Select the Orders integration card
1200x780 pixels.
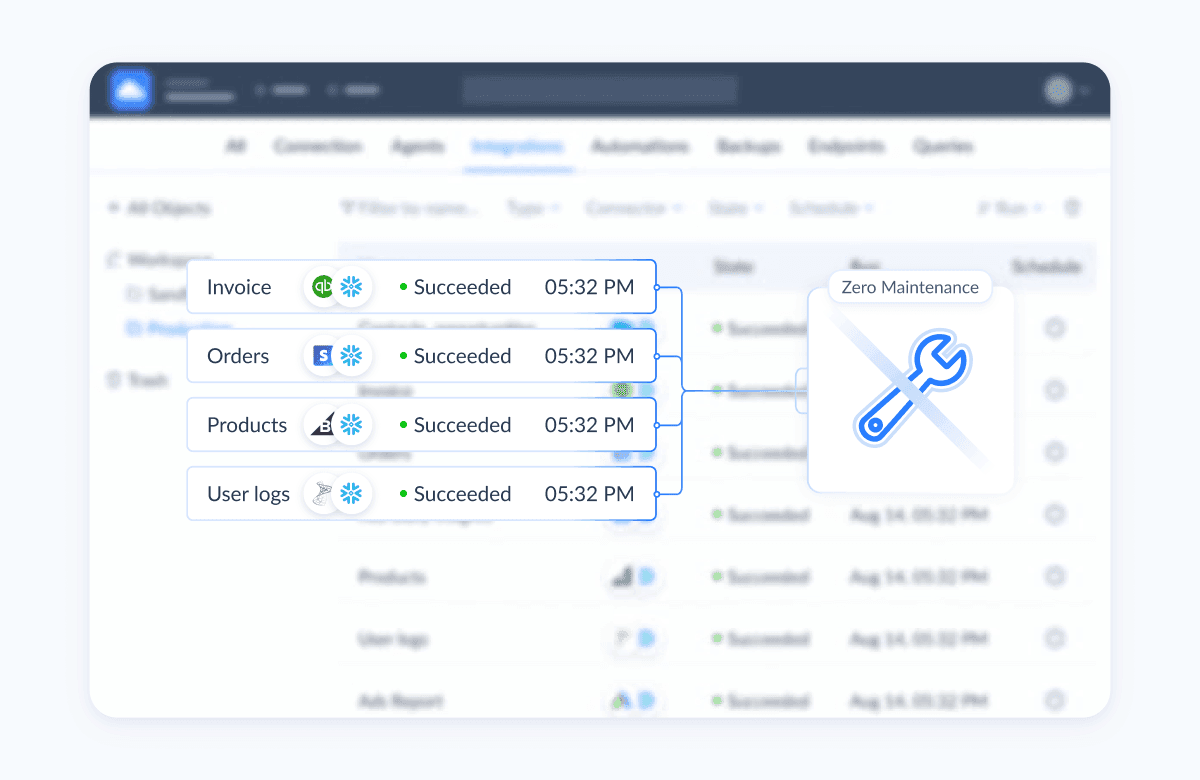(x=421, y=356)
